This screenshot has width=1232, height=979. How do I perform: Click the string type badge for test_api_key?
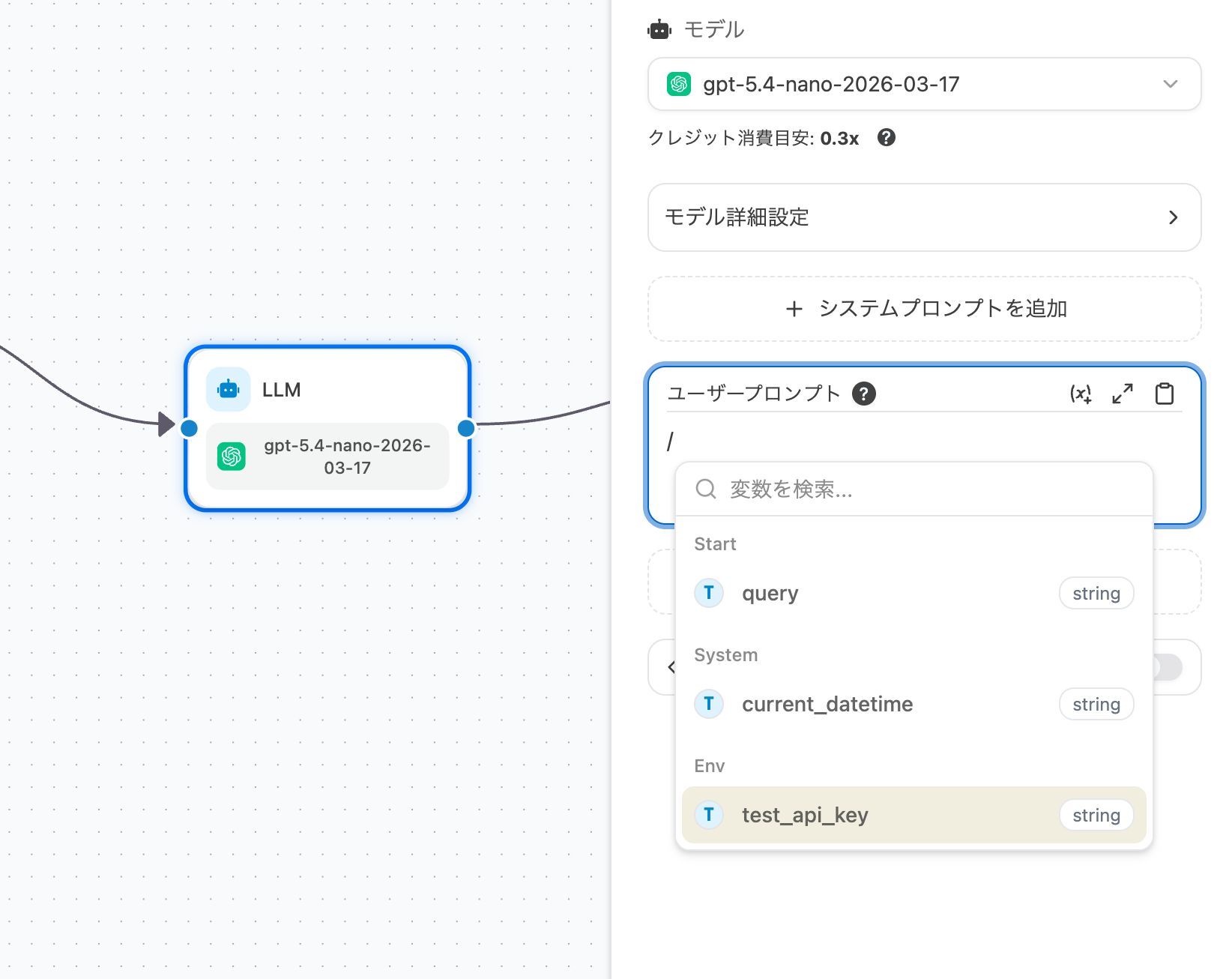pyautogui.click(x=1096, y=815)
